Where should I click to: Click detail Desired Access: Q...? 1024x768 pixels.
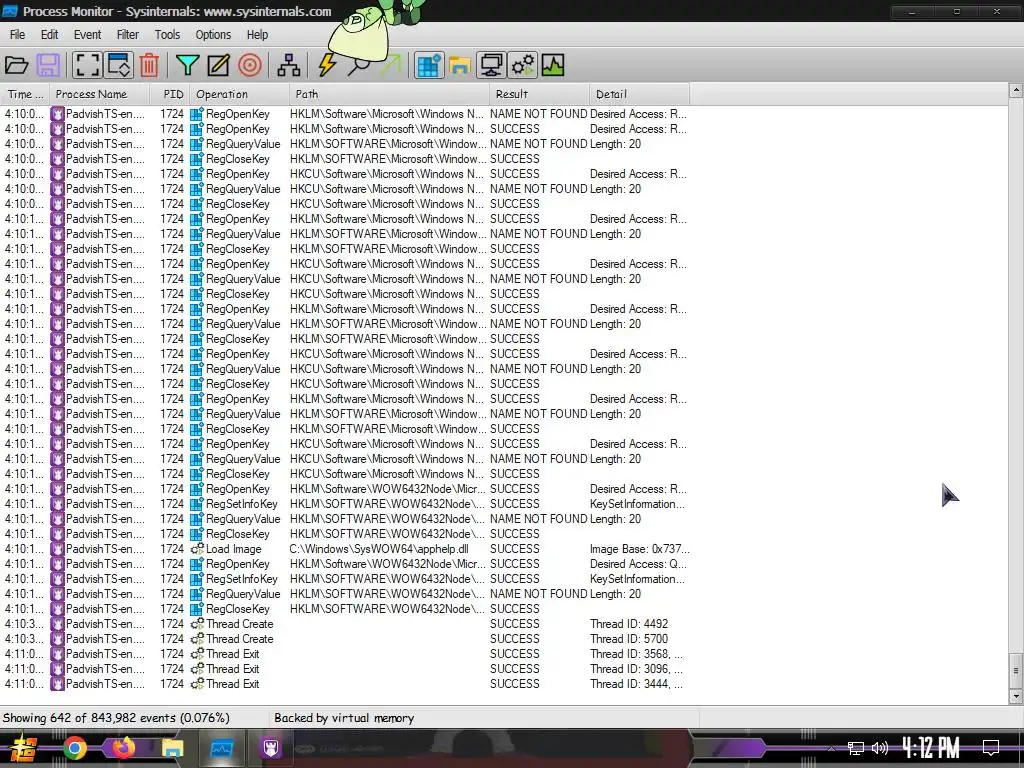(x=638, y=564)
